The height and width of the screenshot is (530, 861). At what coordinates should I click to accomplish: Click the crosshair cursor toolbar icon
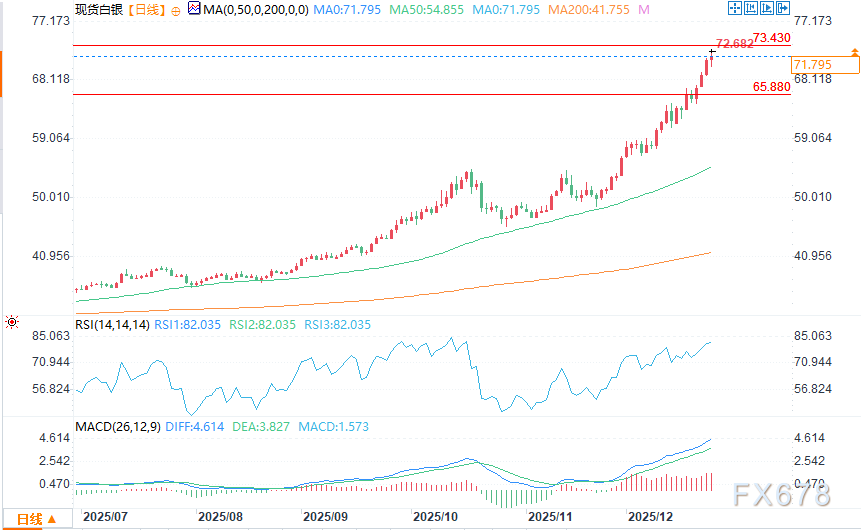734,8
